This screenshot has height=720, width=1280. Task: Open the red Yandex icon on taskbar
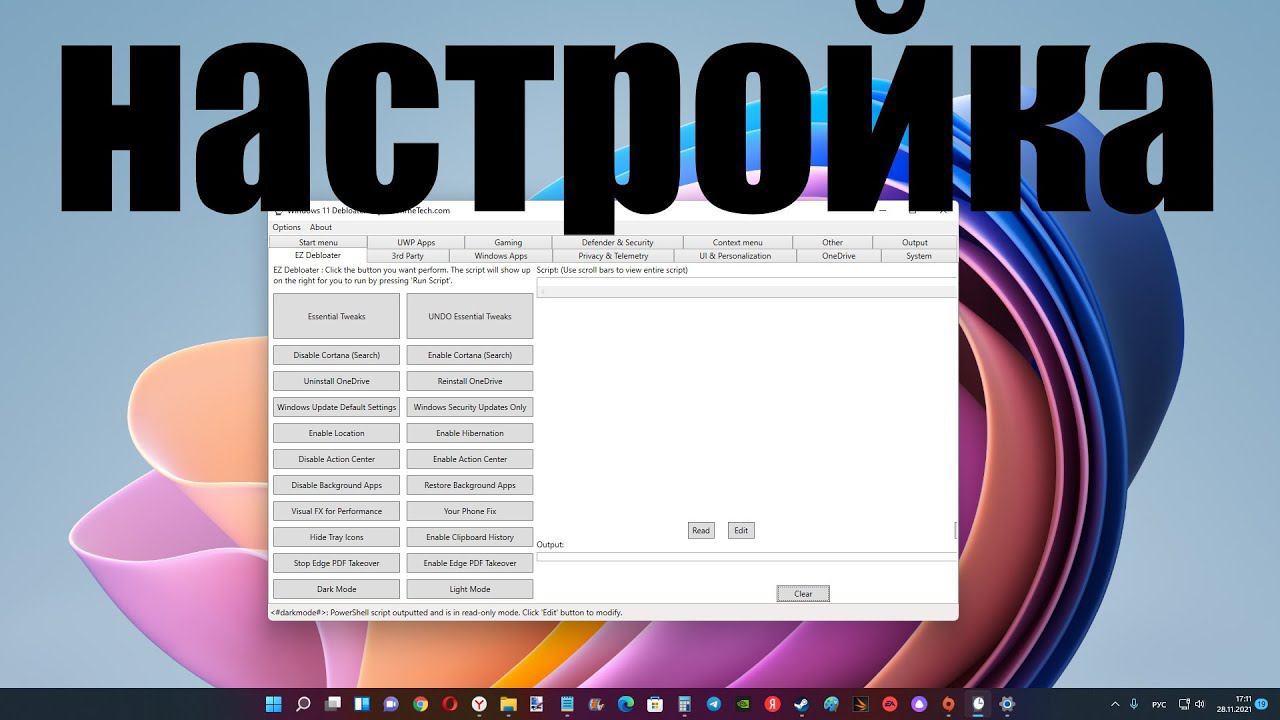click(x=773, y=704)
